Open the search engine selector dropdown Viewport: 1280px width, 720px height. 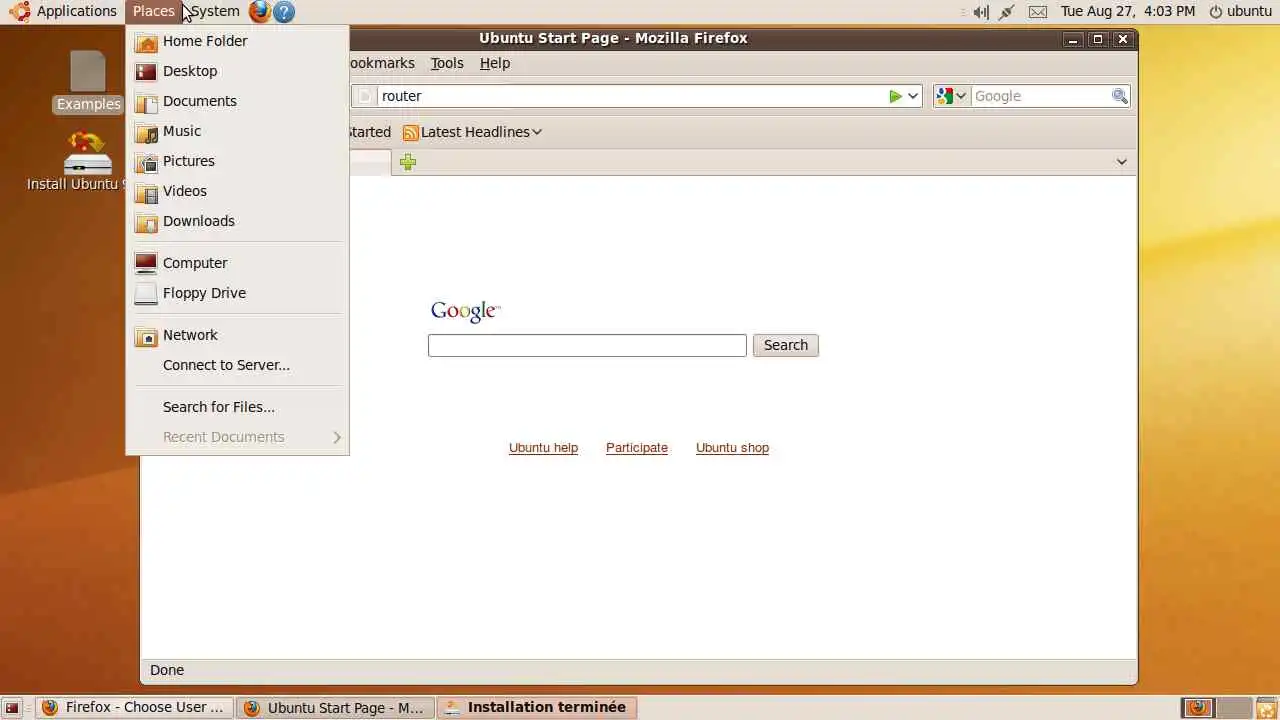coord(951,96)
